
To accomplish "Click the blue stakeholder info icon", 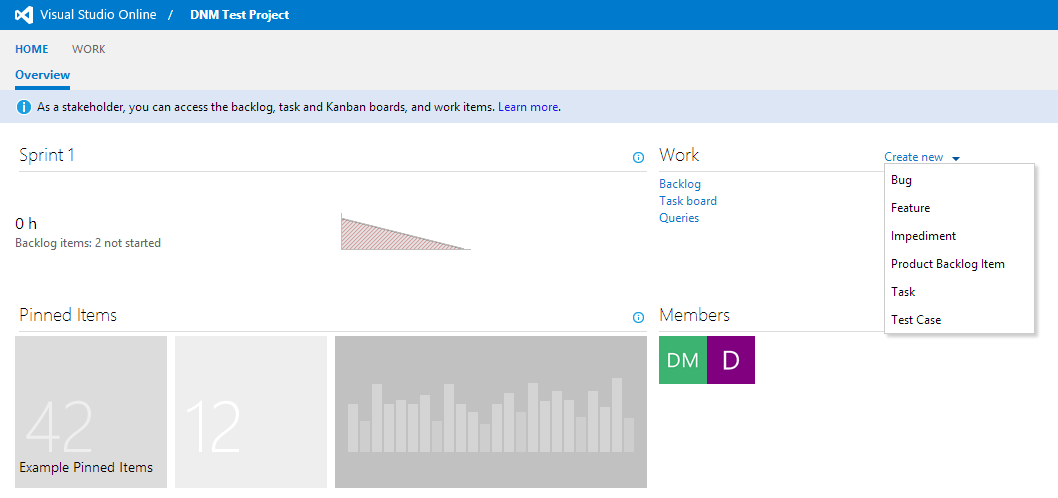I will pos(24,107).
